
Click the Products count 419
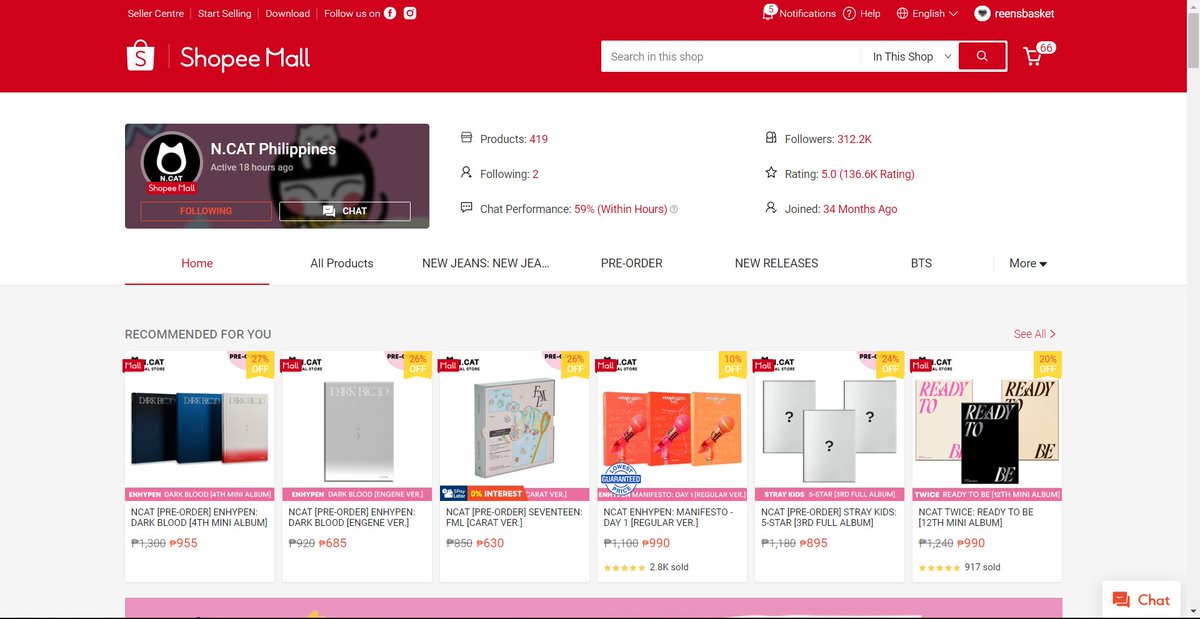pyautogui.click(x=539, y=139)
